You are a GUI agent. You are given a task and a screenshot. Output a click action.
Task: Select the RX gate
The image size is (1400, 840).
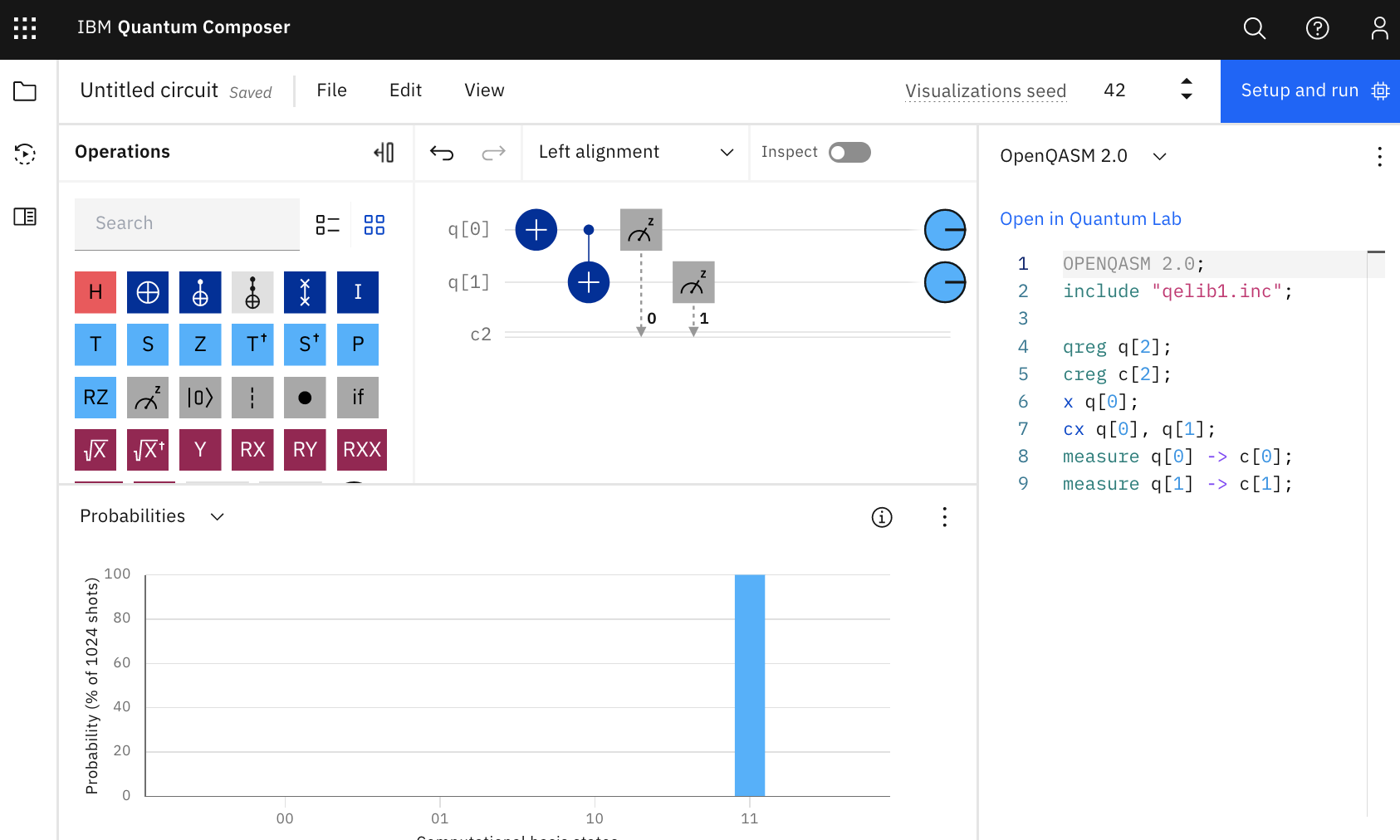click(x=252, y=450)
